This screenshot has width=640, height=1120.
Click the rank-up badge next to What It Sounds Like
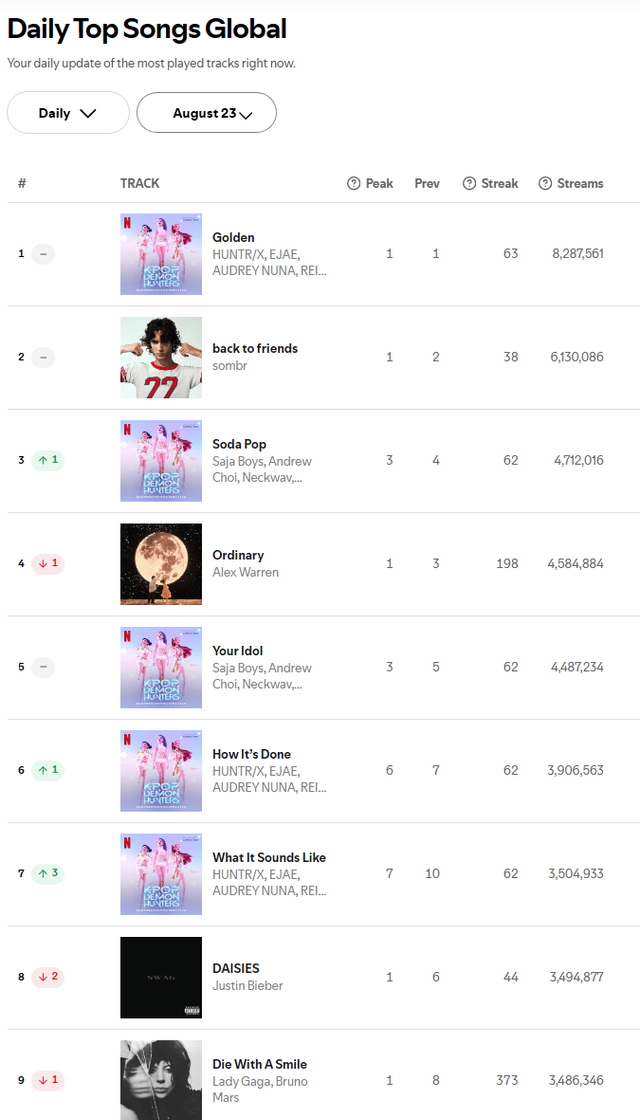(47, 873)
